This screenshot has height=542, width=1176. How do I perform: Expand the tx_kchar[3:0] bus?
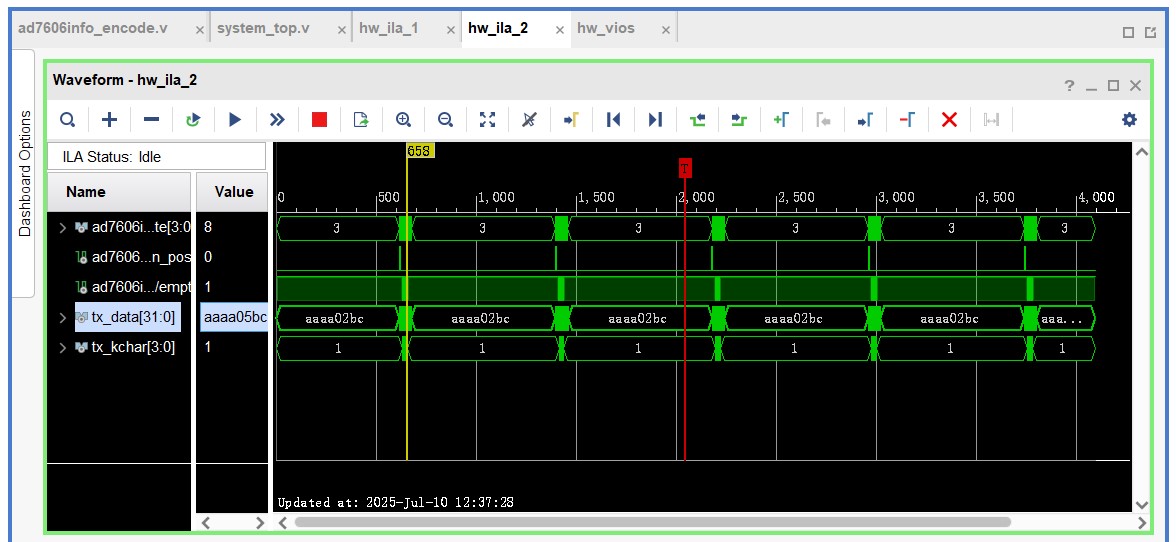point(63,348)
